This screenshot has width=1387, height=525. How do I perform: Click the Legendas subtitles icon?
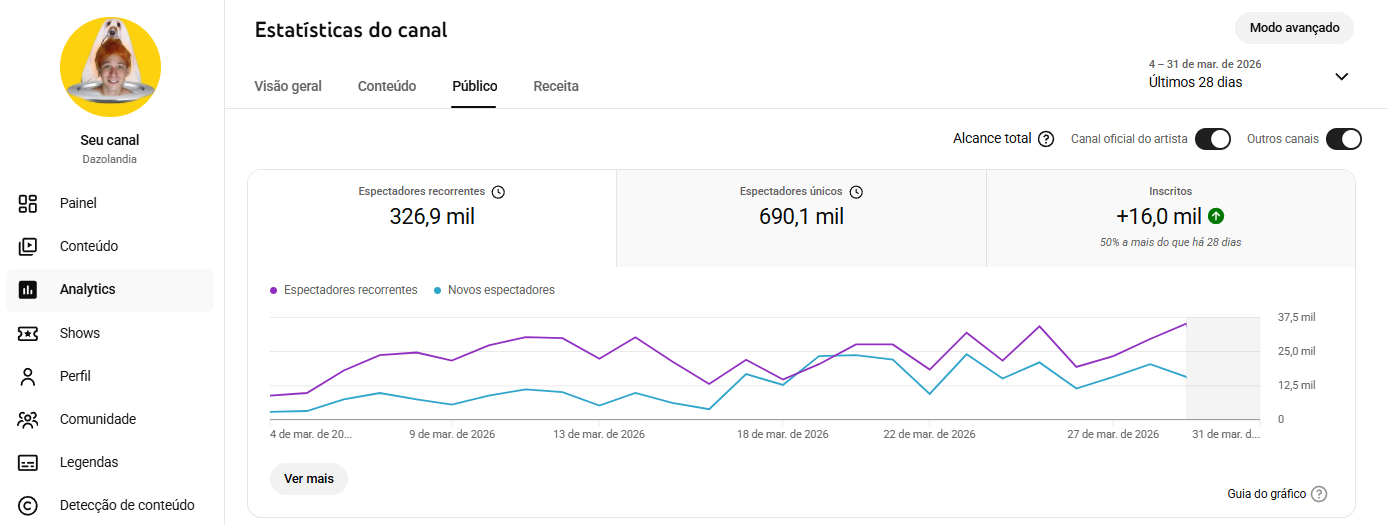28,463
